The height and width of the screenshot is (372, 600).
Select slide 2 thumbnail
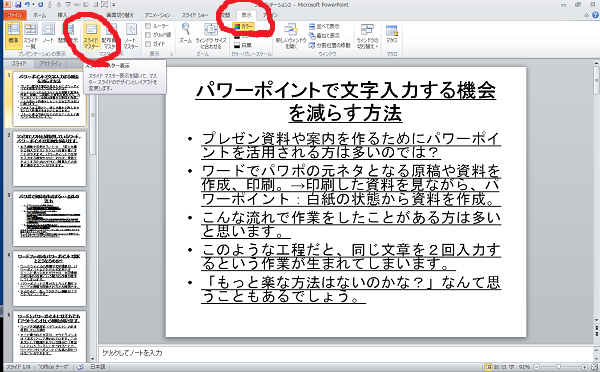pyautogui.click(x=49, y=159)
